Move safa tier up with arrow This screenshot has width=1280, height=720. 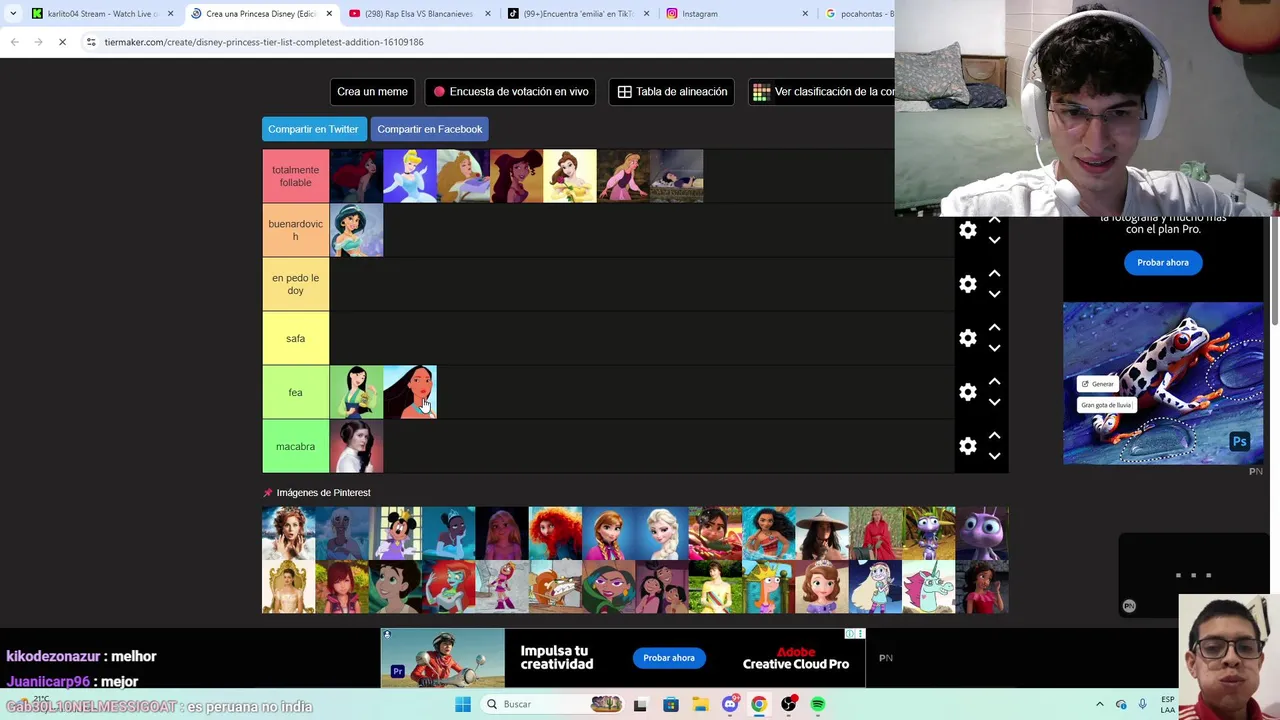click(994, 327)
